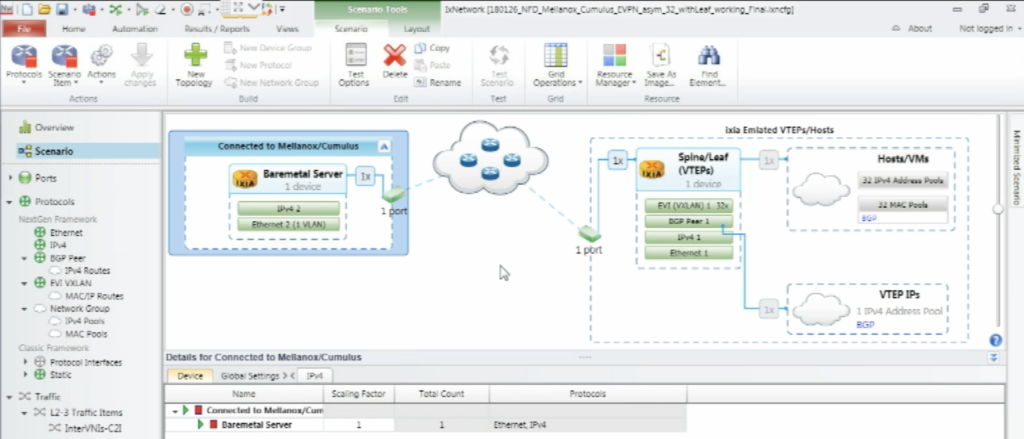The width and height of the screenshot is (1024, 439).
Task: Move the canvas zoom slider handle
Action: pos(997,209)
